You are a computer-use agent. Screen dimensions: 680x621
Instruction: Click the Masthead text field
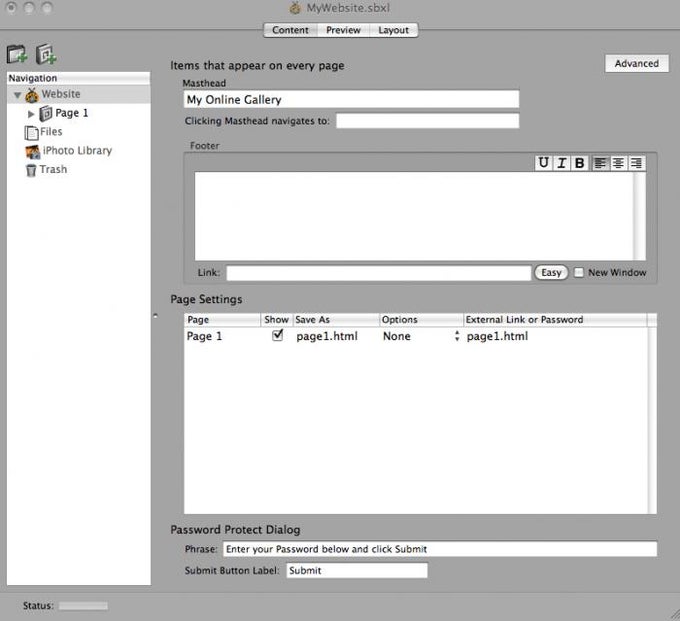pos(351,99)
